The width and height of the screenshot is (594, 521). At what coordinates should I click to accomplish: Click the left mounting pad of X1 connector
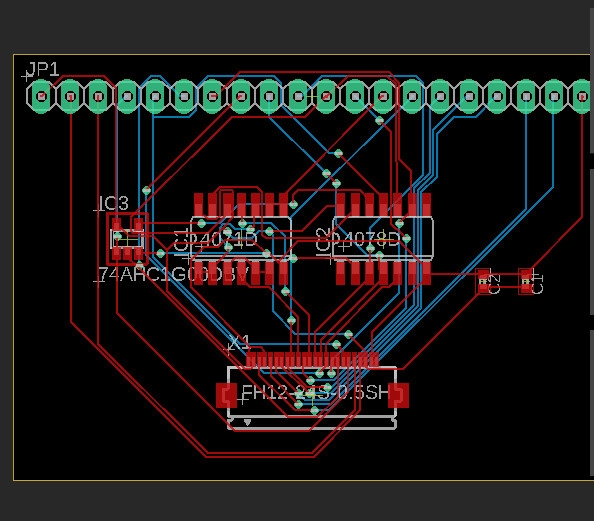[x=226, y=395]
